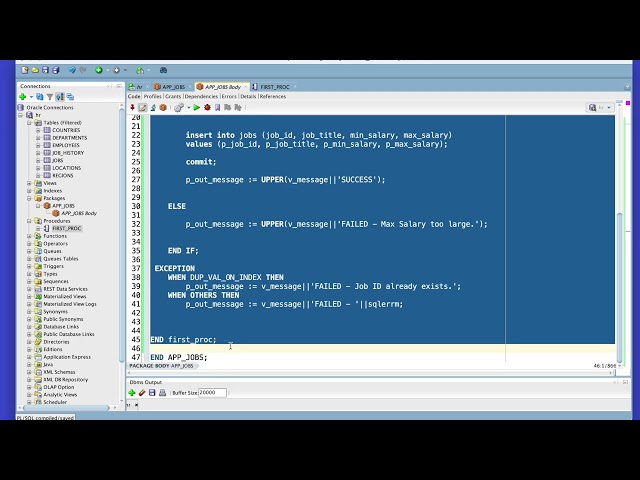The image size is (640, 480).
Task: Click the Schema Browser icon in Connections toolbar
Action: [60, 97]
